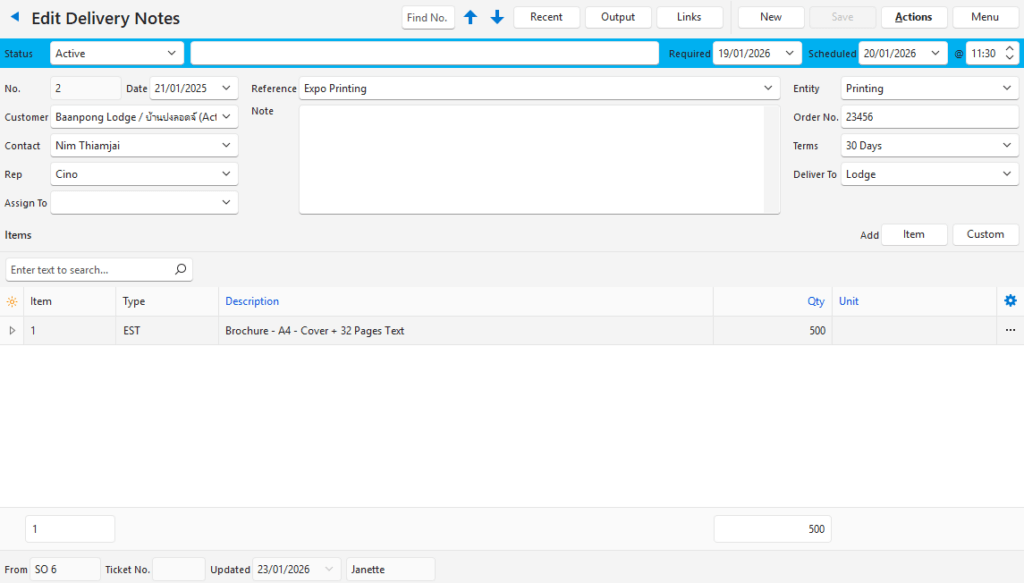
Task: Open the Actions menu
Action: (913, 17)
